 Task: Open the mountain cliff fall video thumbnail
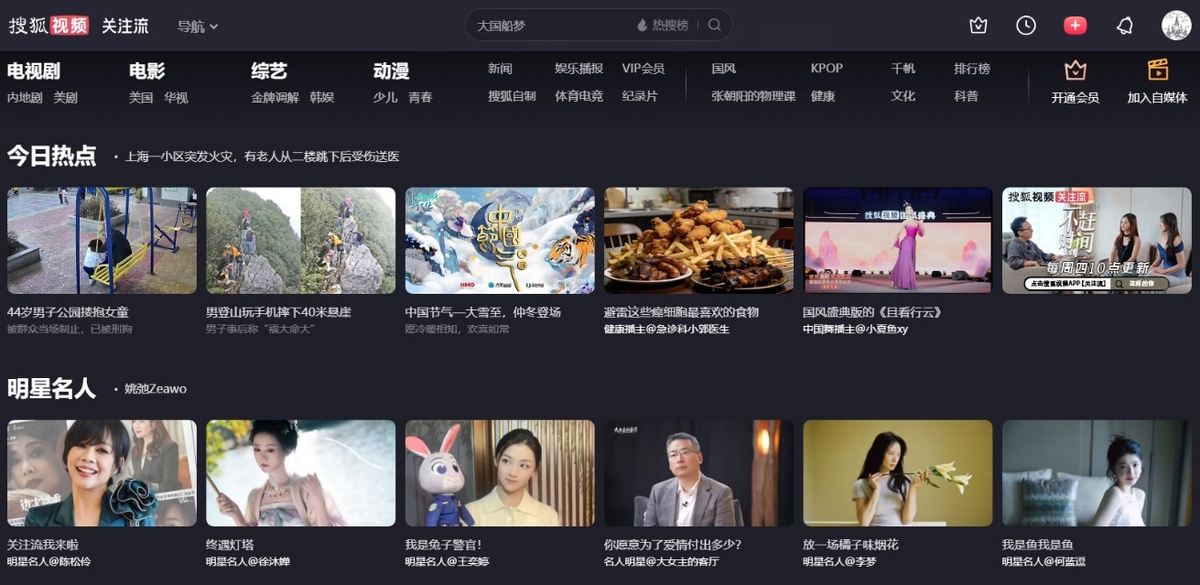pyautogui.click(x=301, y=240)
